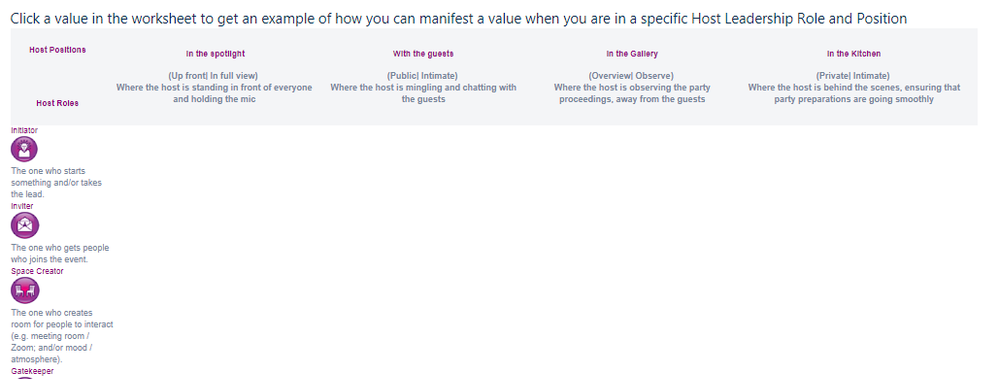The image size is (999, 379).
Task: Click the worksheet instruction heading text
Action: pos(459,18)
